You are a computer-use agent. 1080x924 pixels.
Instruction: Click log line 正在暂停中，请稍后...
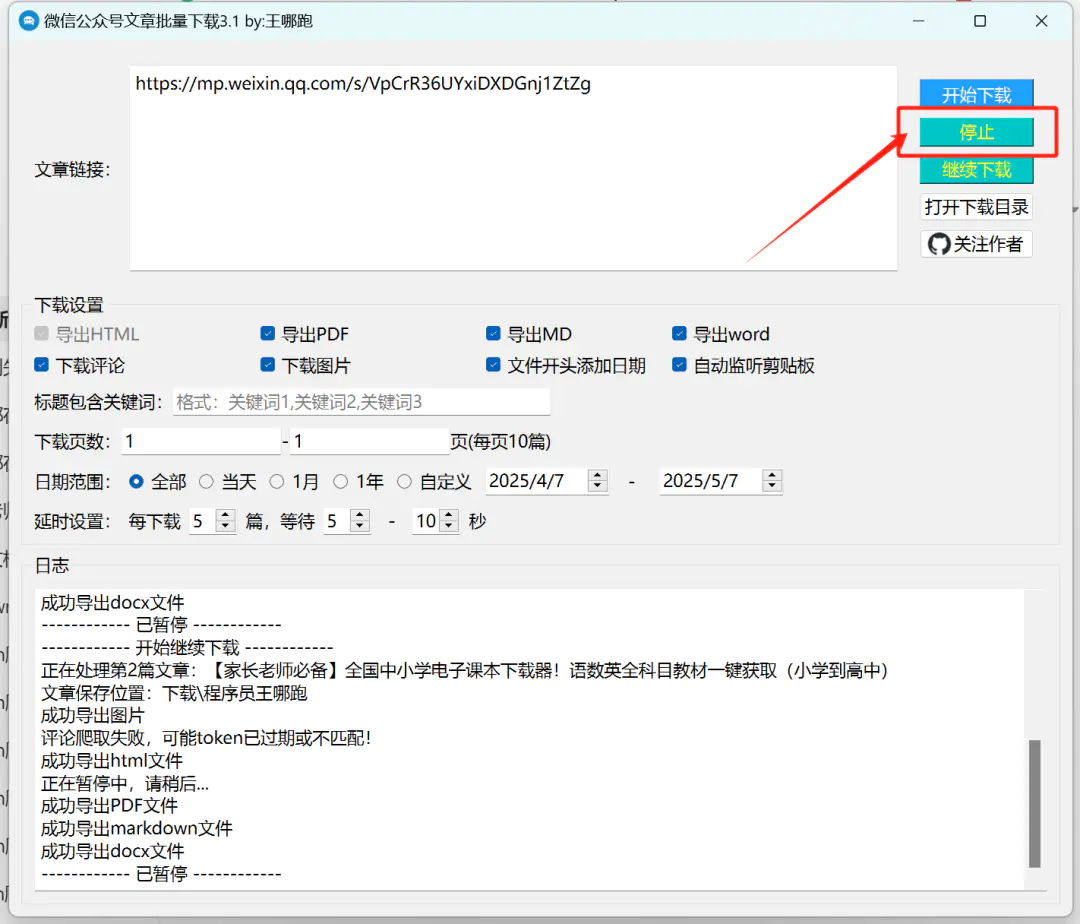(x=125, y=784)
